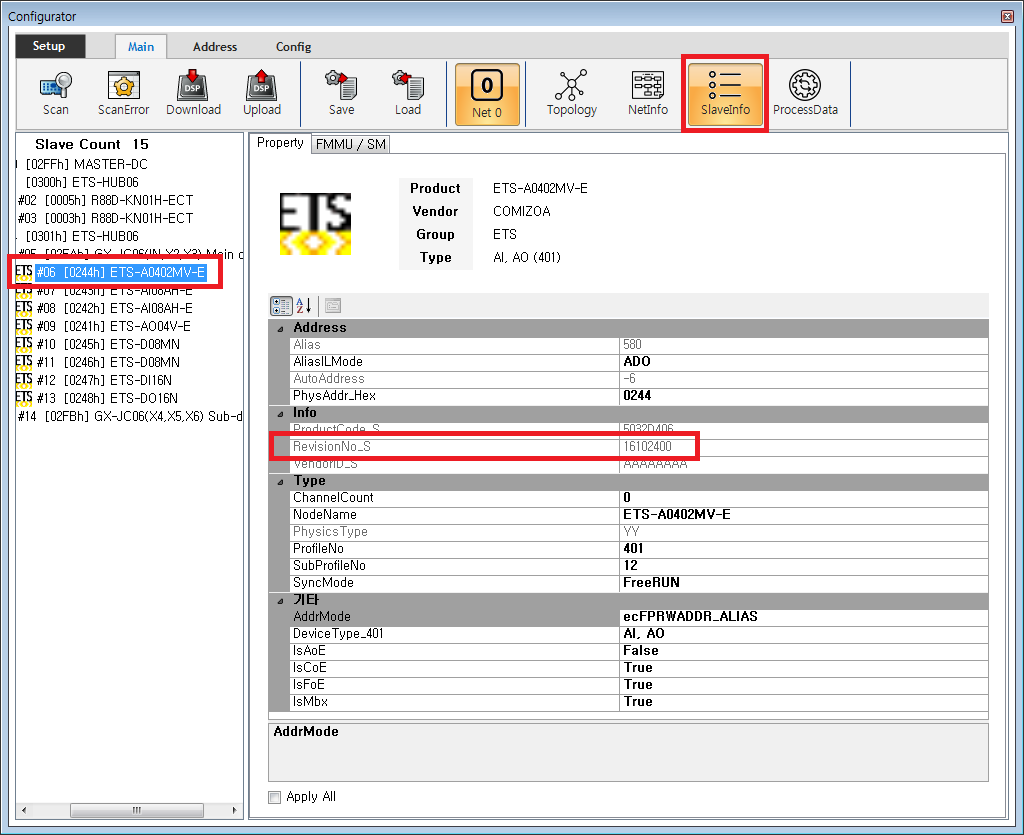Sort properties alphabetically

[x=305, y=306]
